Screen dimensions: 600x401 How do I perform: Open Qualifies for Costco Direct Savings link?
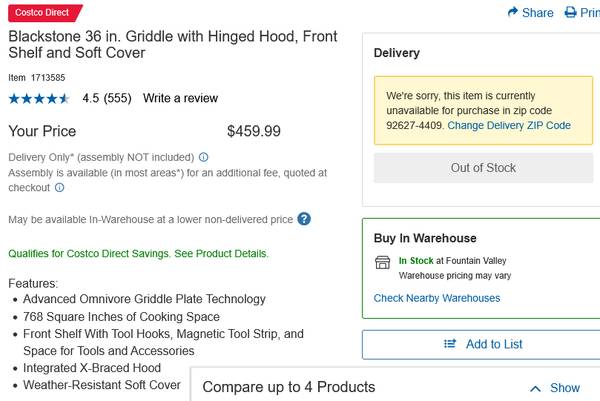(138, 254)
